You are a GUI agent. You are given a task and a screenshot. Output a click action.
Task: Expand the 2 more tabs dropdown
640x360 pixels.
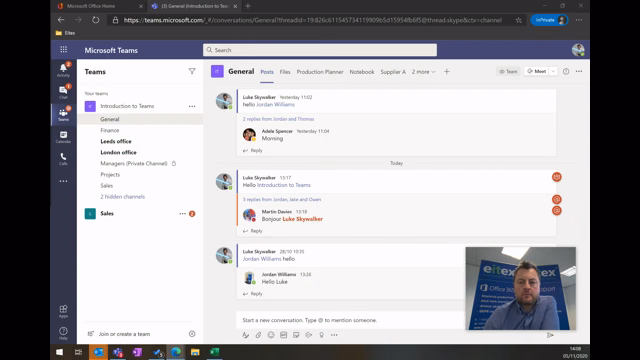click(423, 72)
